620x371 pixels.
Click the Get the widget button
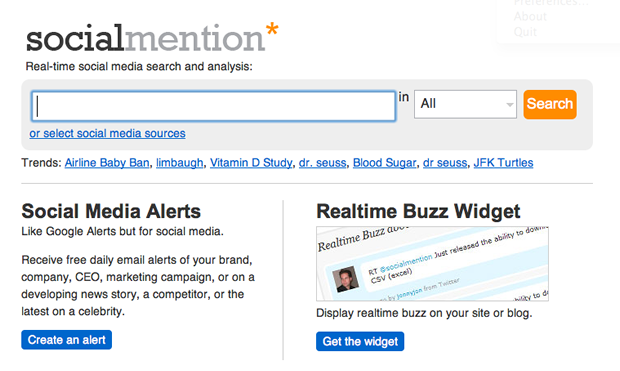360,341
